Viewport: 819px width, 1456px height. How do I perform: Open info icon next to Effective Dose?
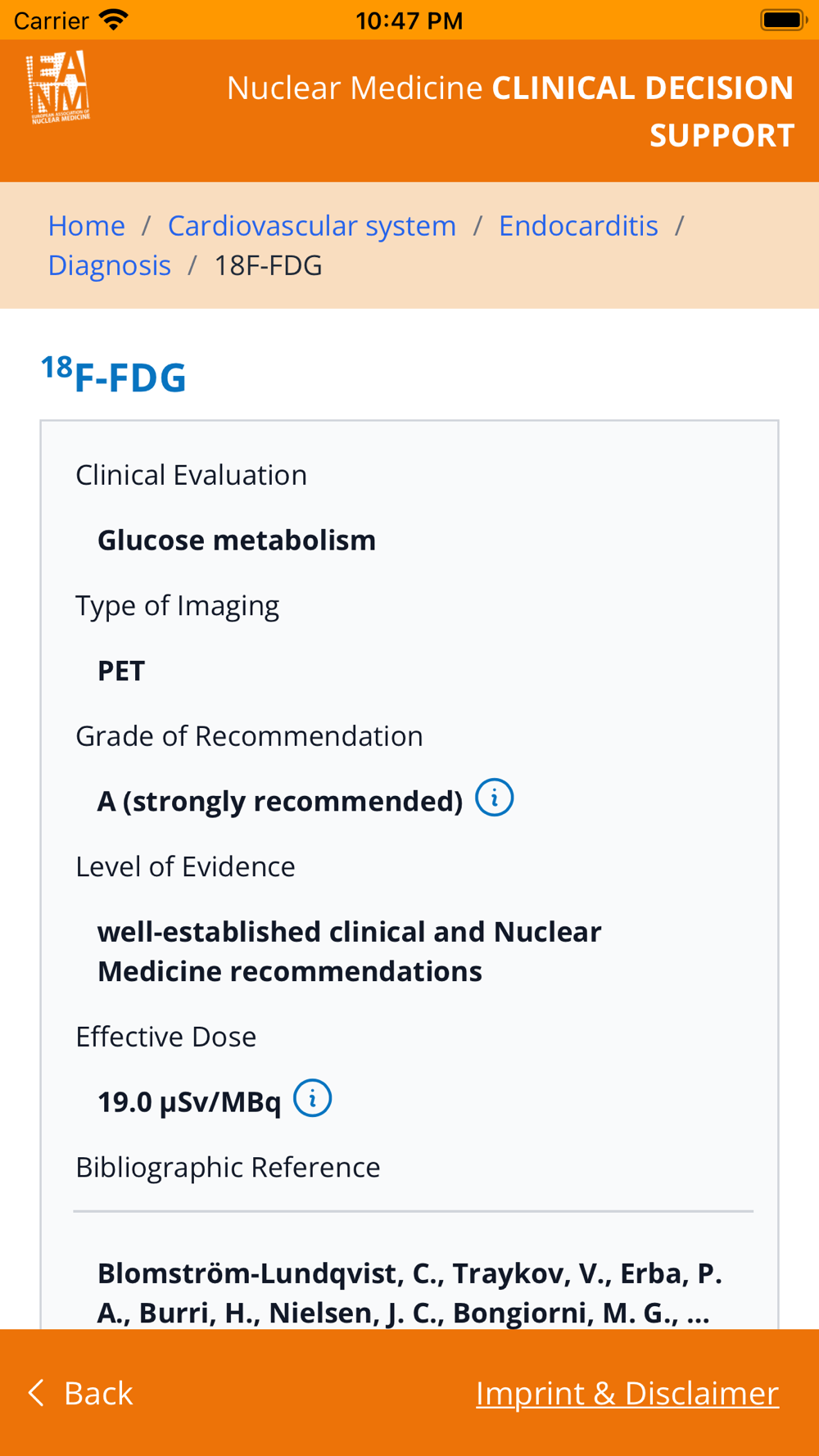(312, 1099)
